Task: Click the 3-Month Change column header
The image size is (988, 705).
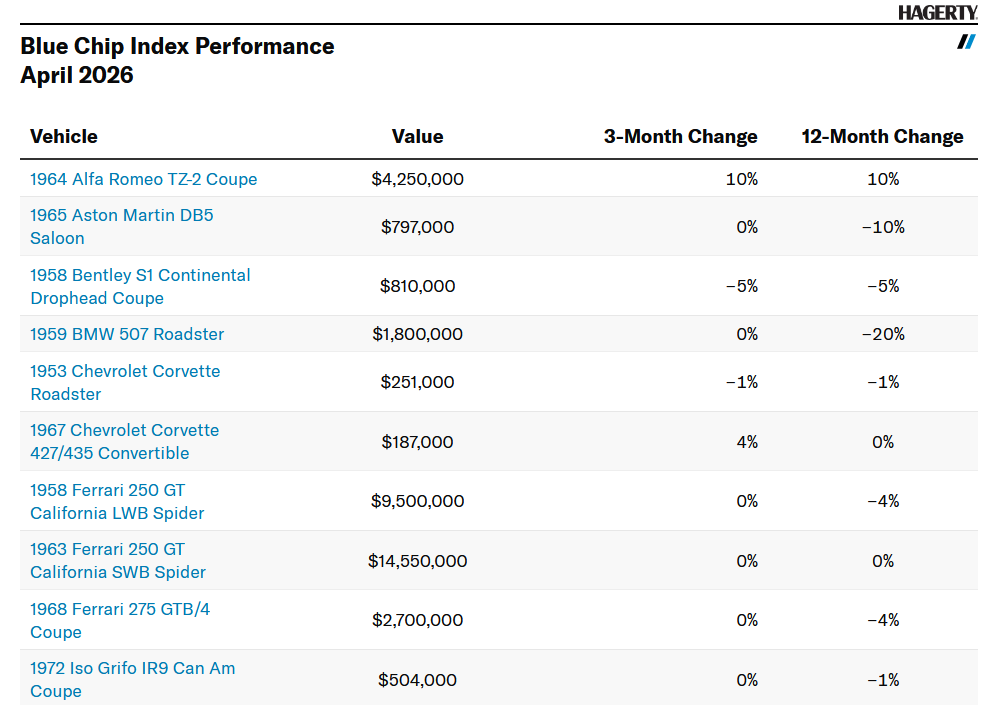Action: coord(680,137)
